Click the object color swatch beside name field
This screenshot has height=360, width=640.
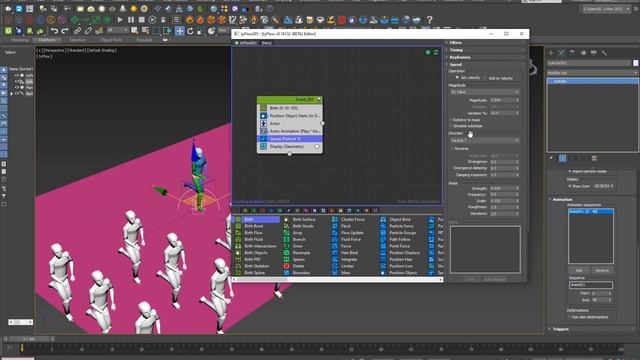pos(636,63)
